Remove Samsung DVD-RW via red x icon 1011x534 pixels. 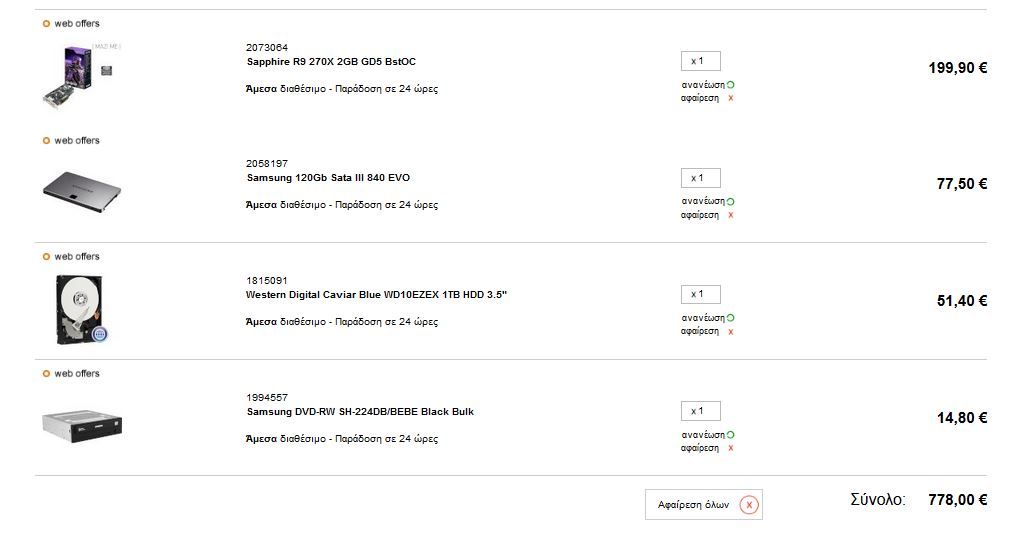[731, 448]
